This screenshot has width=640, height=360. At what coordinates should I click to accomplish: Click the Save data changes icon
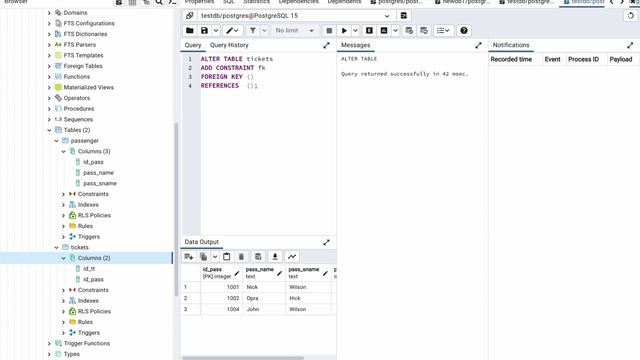(x=258, y=257)
